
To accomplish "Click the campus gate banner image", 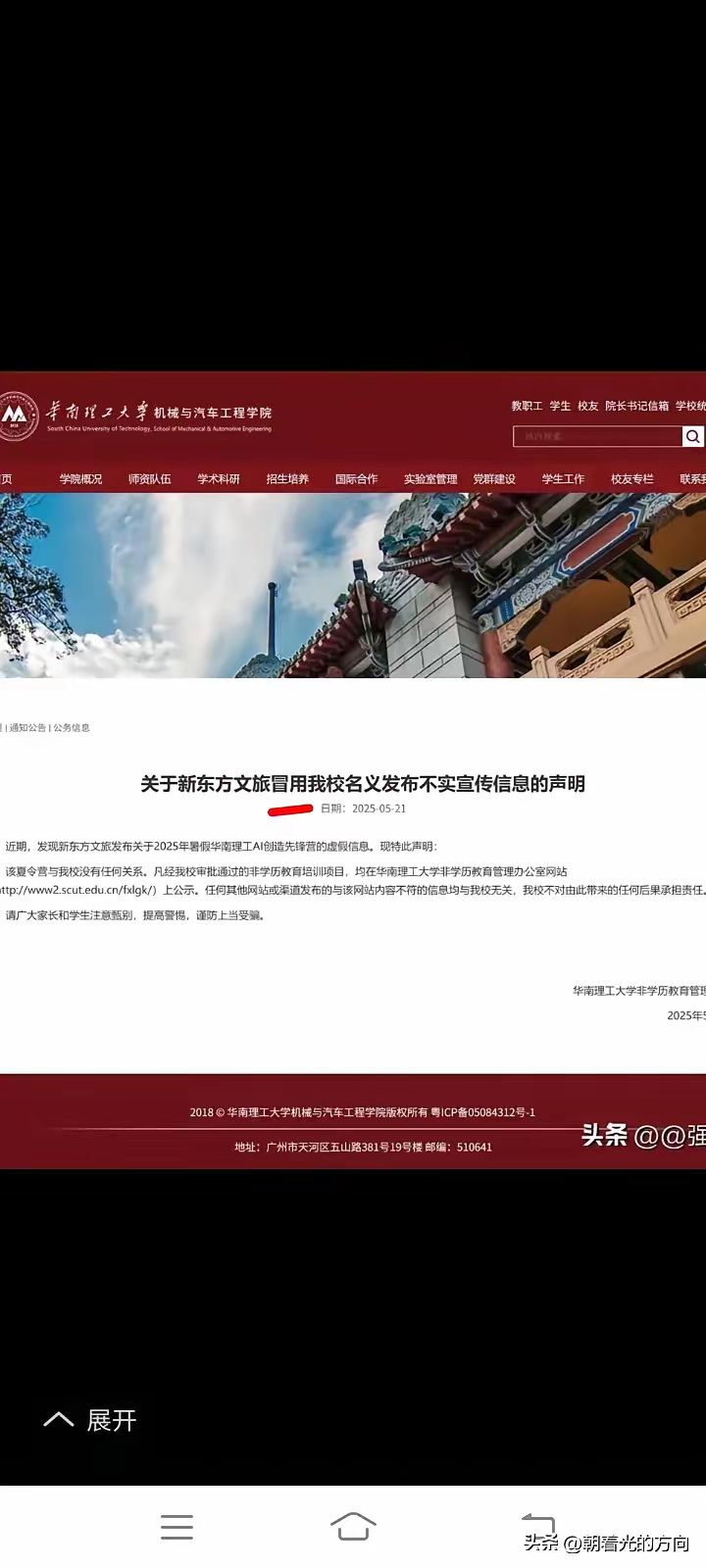I will (x=353, y=585).
